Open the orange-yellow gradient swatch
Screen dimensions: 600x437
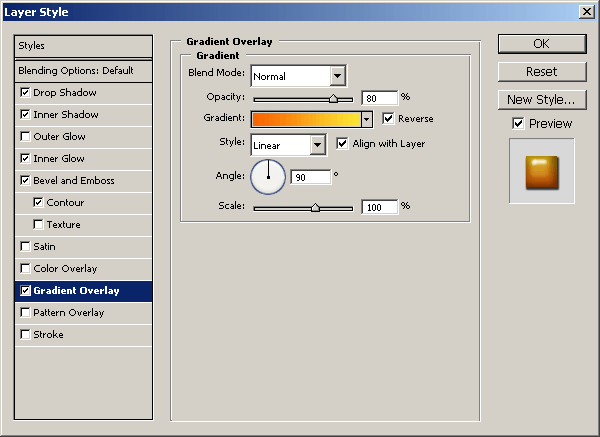click(x=306, y=119)
